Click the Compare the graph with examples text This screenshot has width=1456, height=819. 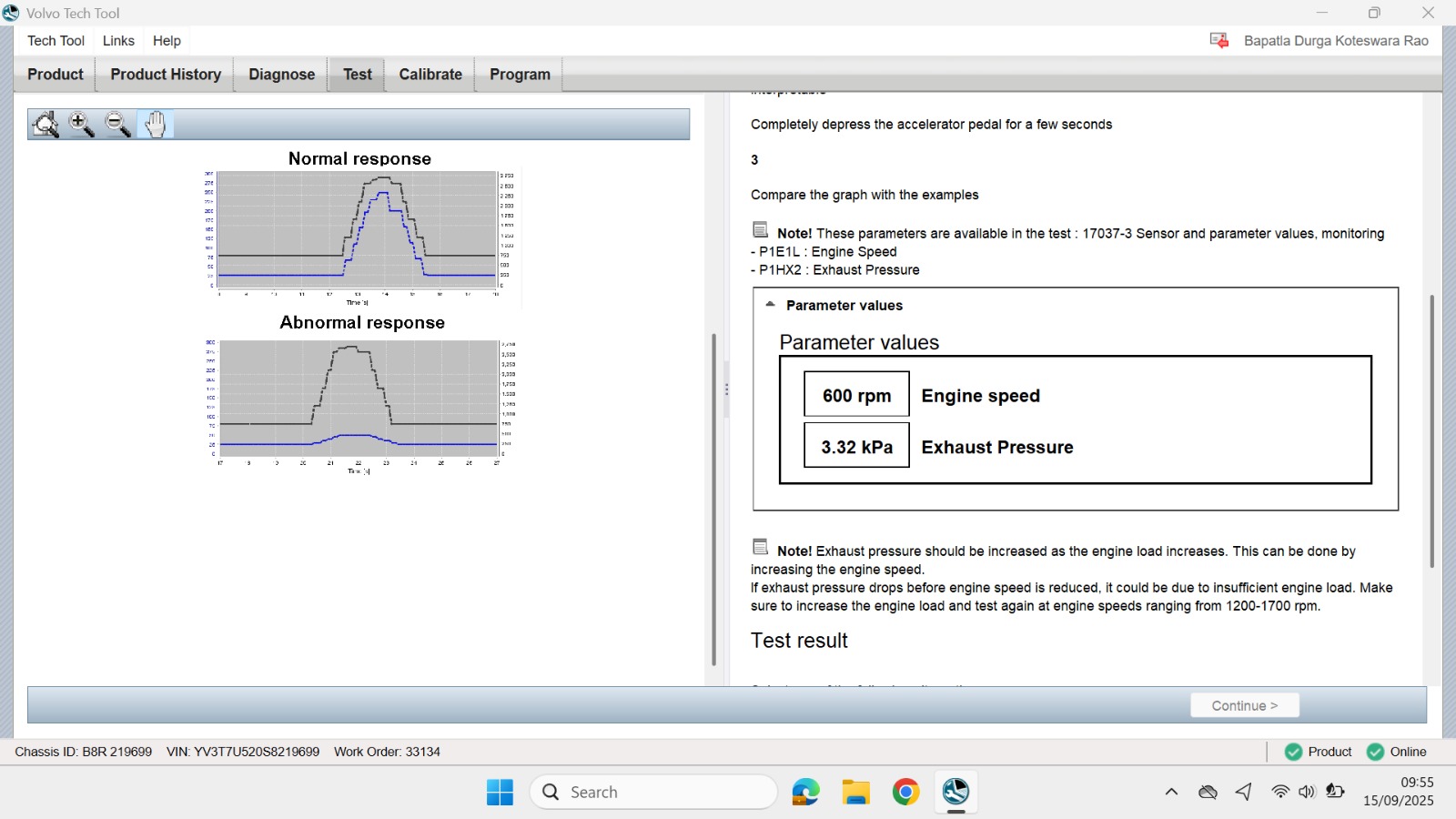(x=864, y=195)
